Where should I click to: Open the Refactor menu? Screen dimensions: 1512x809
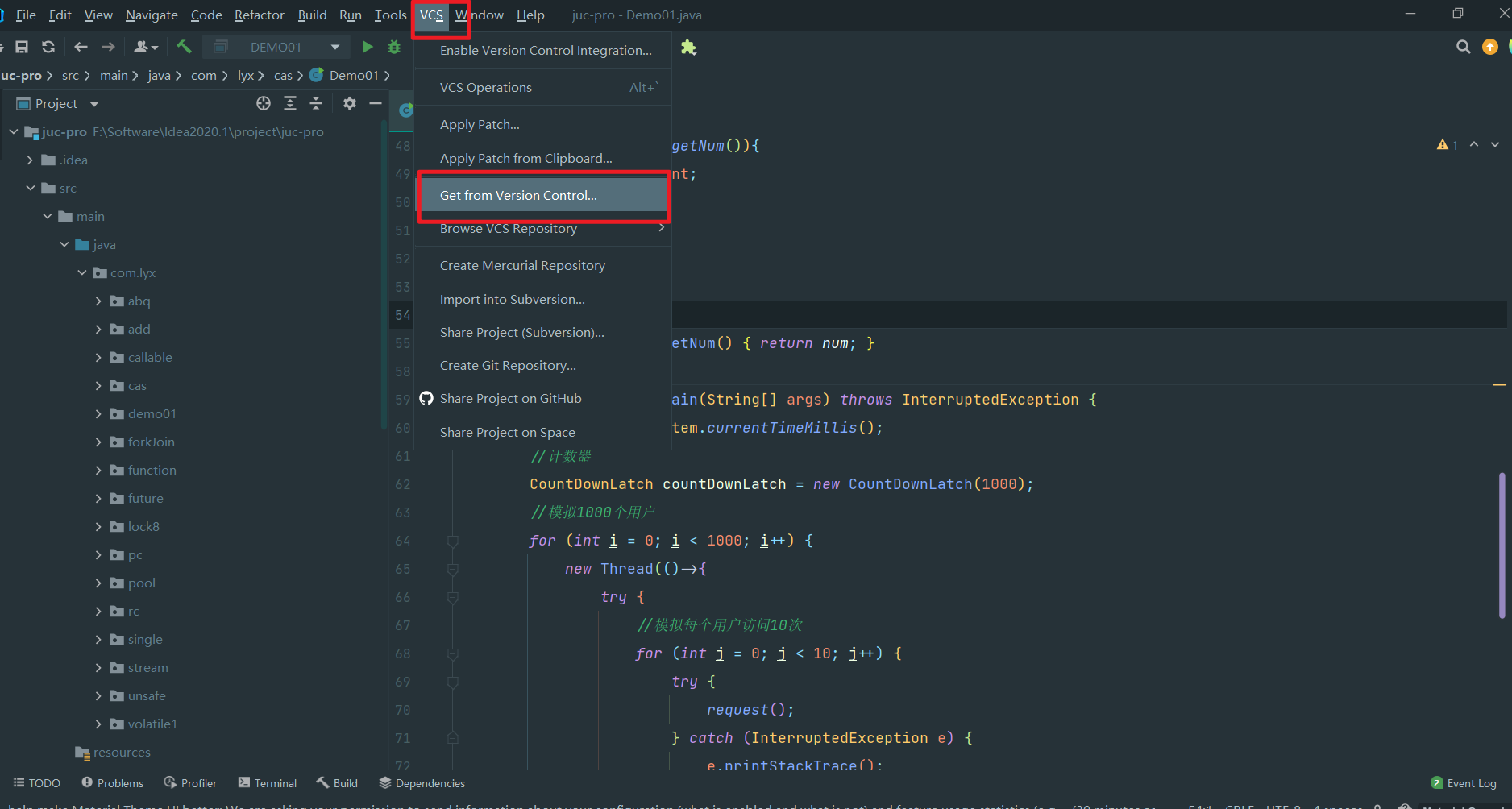(x=260, y=15)
